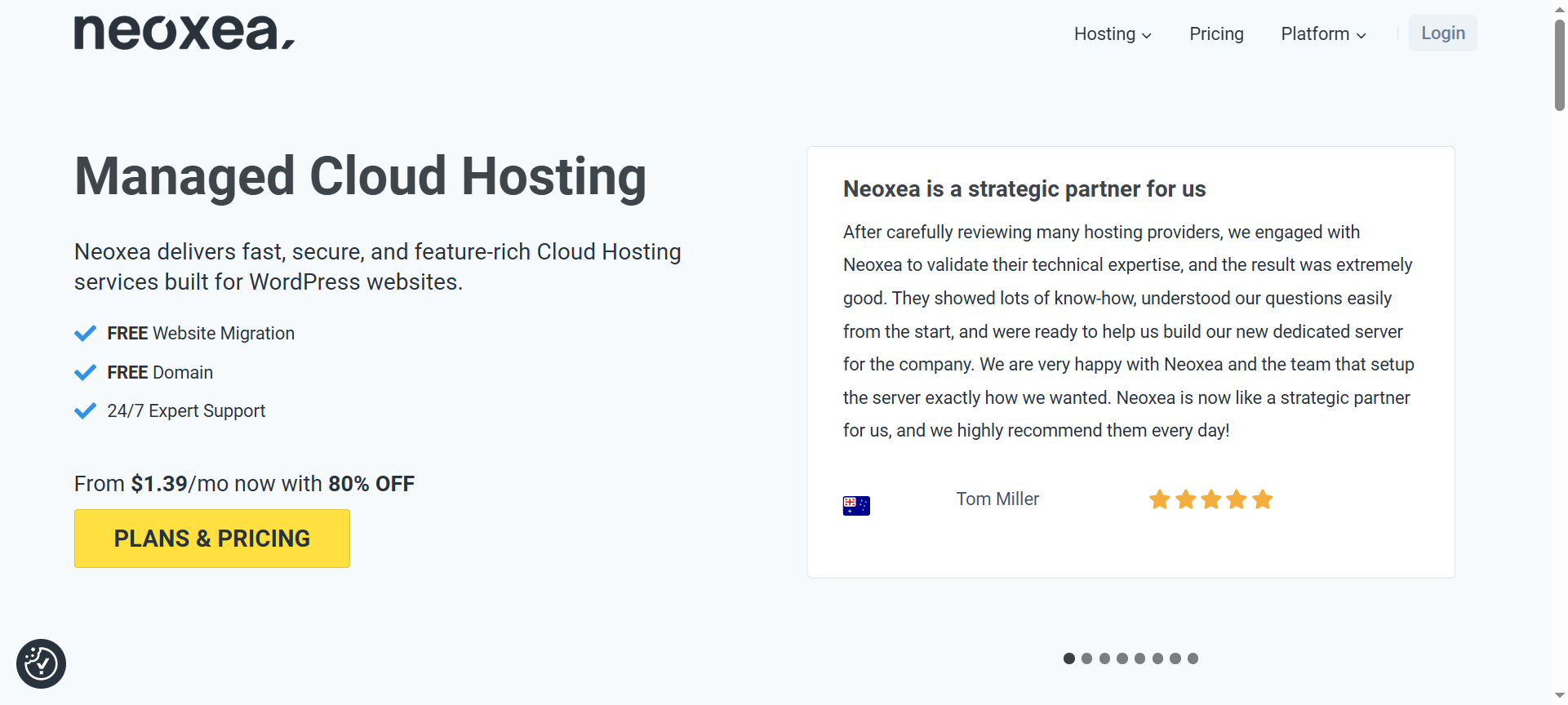Click the fifth gold rating star
Screen dimensions: 1568x705
pyautogui.click(x=1263, y=499)
